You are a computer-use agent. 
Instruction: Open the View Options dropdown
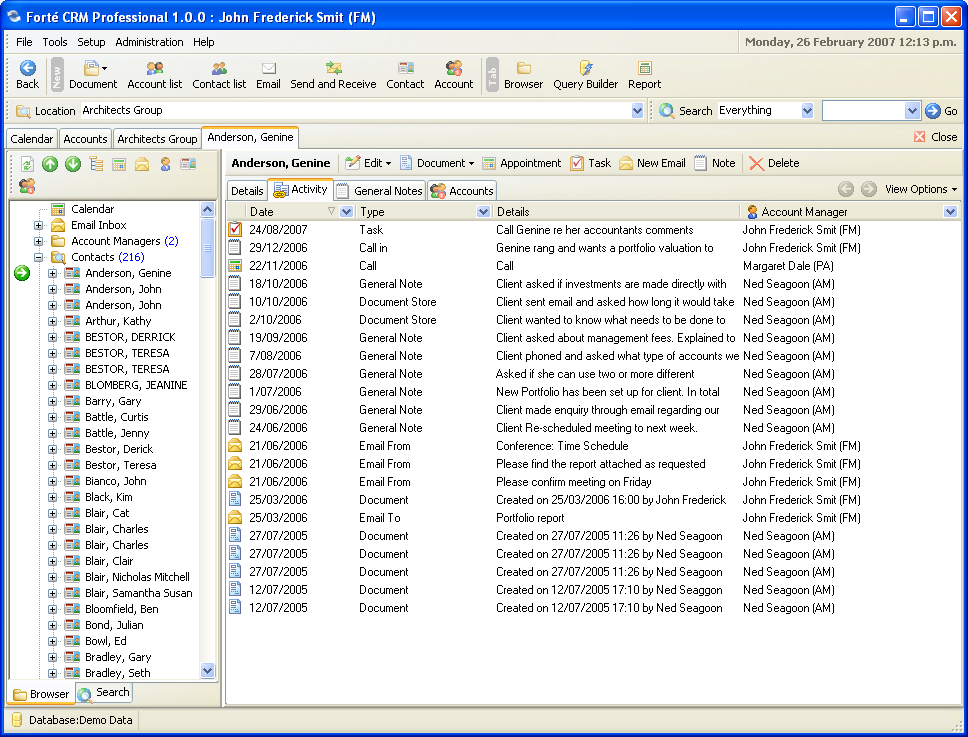[x=920, y=189]
